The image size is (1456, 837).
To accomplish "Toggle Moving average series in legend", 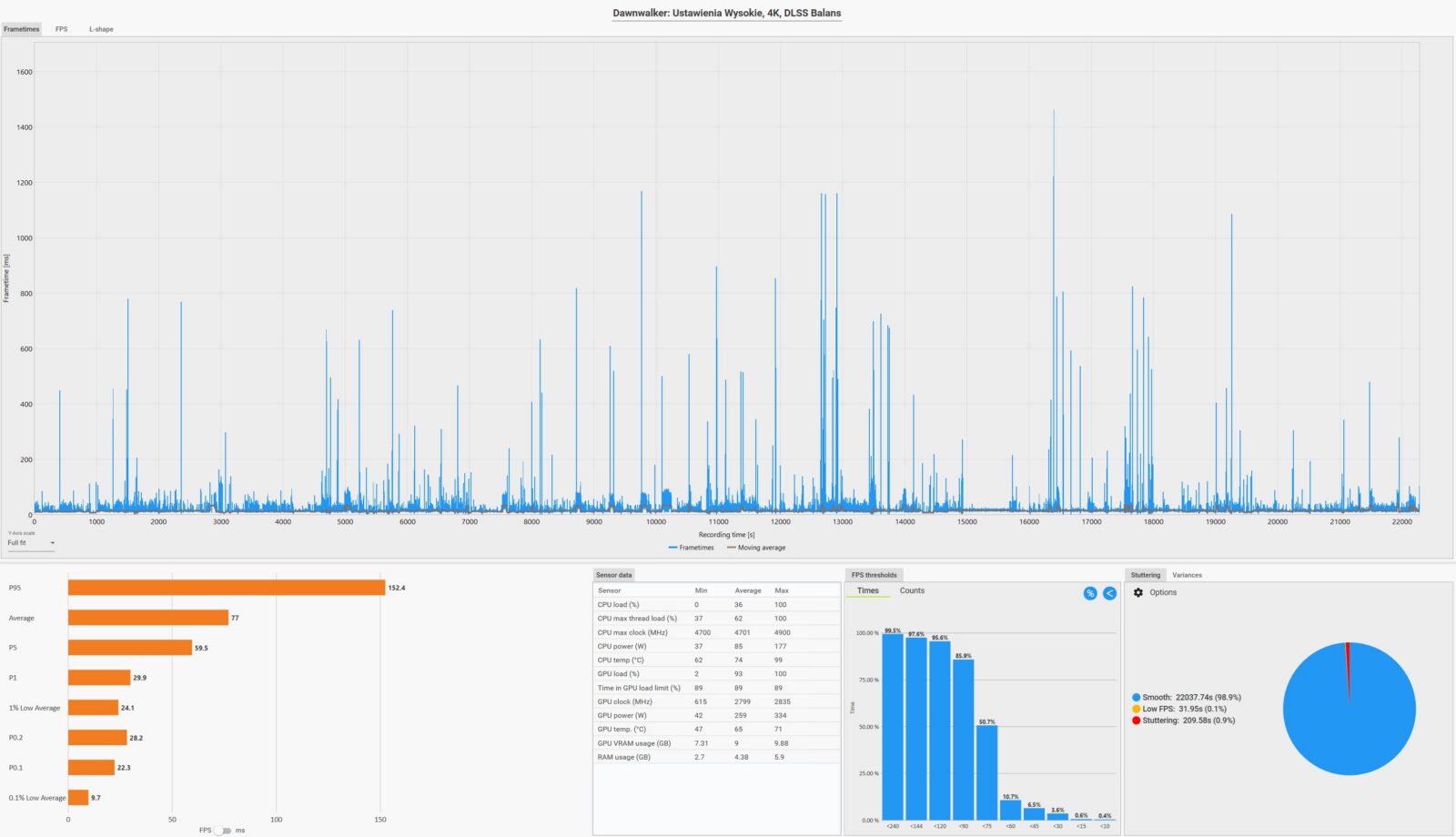I will tap(756, 548).
